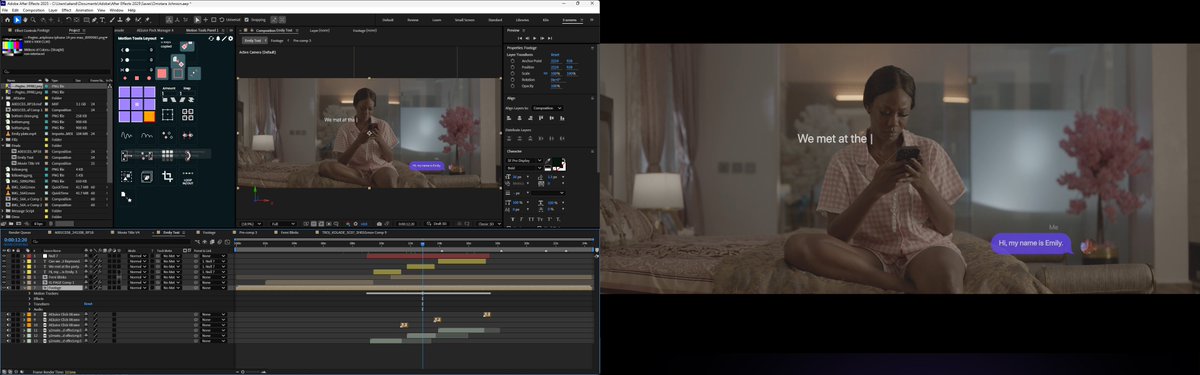The image size is (1200, 375).
Task: Open the Composition menu
Action: (x=33, y=10)
